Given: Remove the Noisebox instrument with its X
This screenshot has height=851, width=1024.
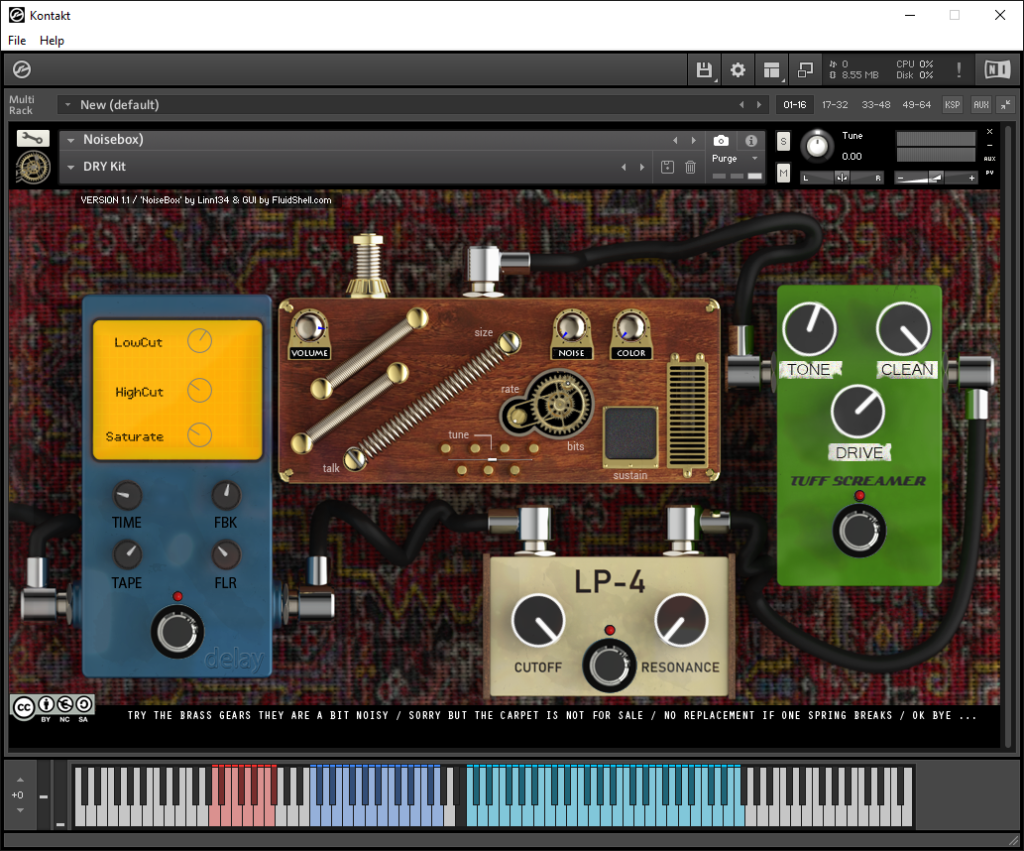Looking at the screenshot, I should [x=989, y=132].
